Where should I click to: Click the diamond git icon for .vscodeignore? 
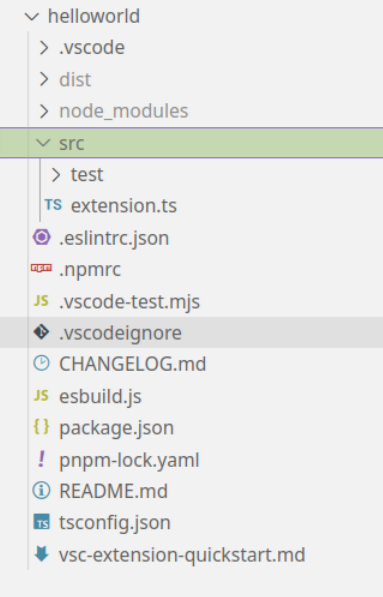point(41,332)
